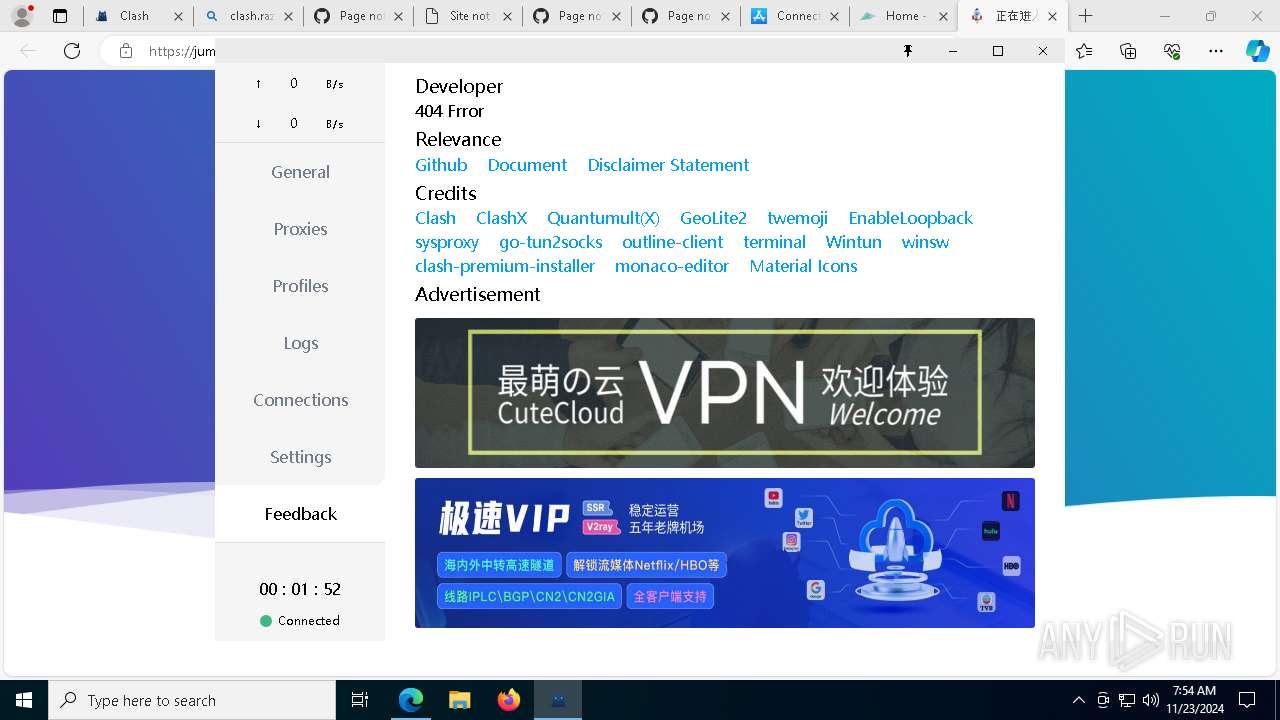Viewport: 1280px width, 720px height.
Task: Select Clash app taskbar icon
Action: coord(558,700)
